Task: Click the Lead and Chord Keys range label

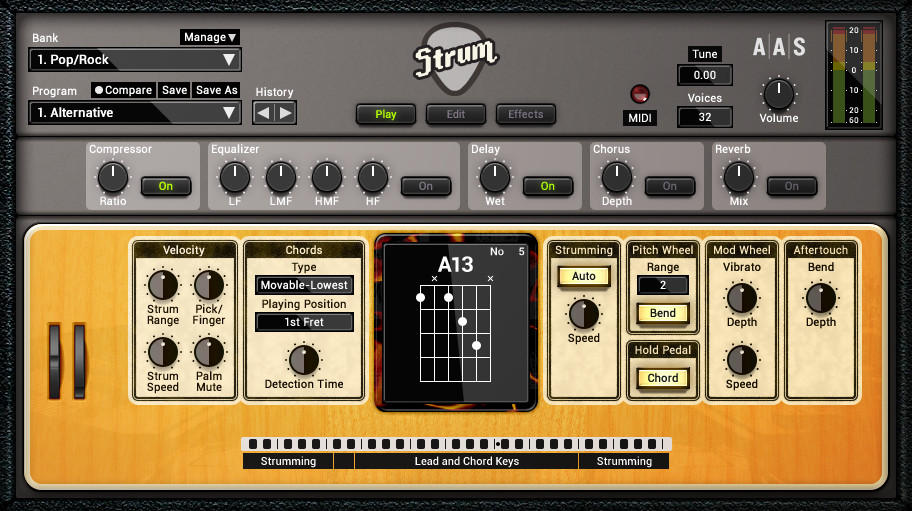Action: click(x=466, y=461)
